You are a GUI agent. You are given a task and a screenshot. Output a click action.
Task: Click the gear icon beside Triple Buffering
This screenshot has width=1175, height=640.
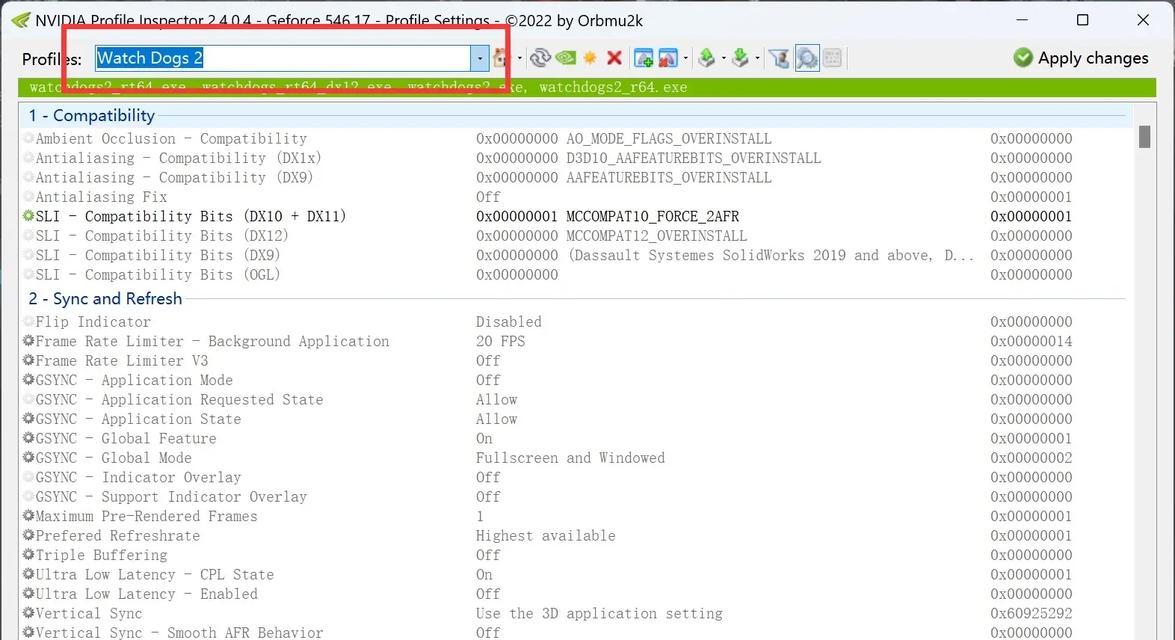[x=28, y=555]
